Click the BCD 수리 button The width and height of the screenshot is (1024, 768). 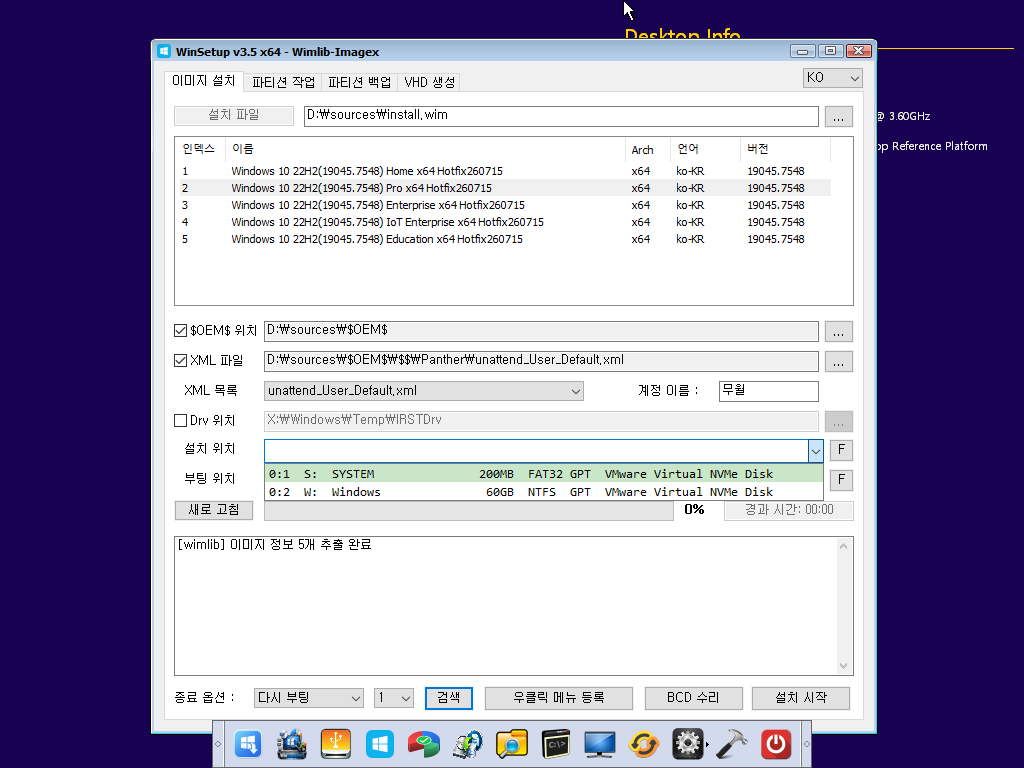click(693, 698)
